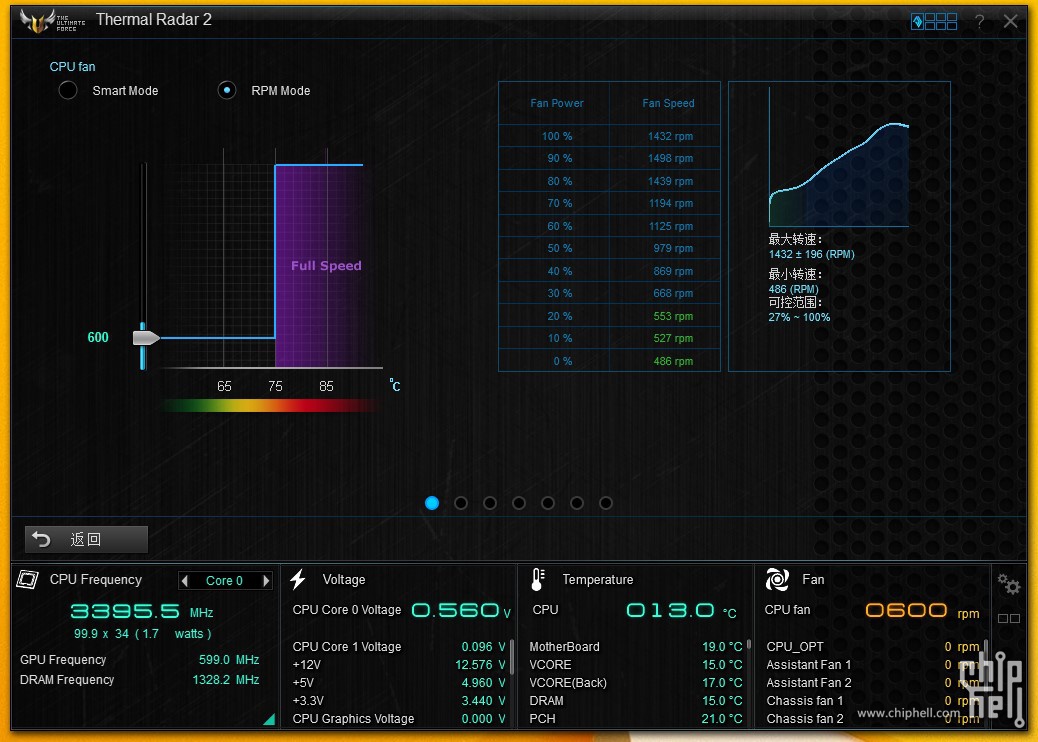1038x742 pixels.
Task: Click the window layout switcher icon
Action: (934, 21)
